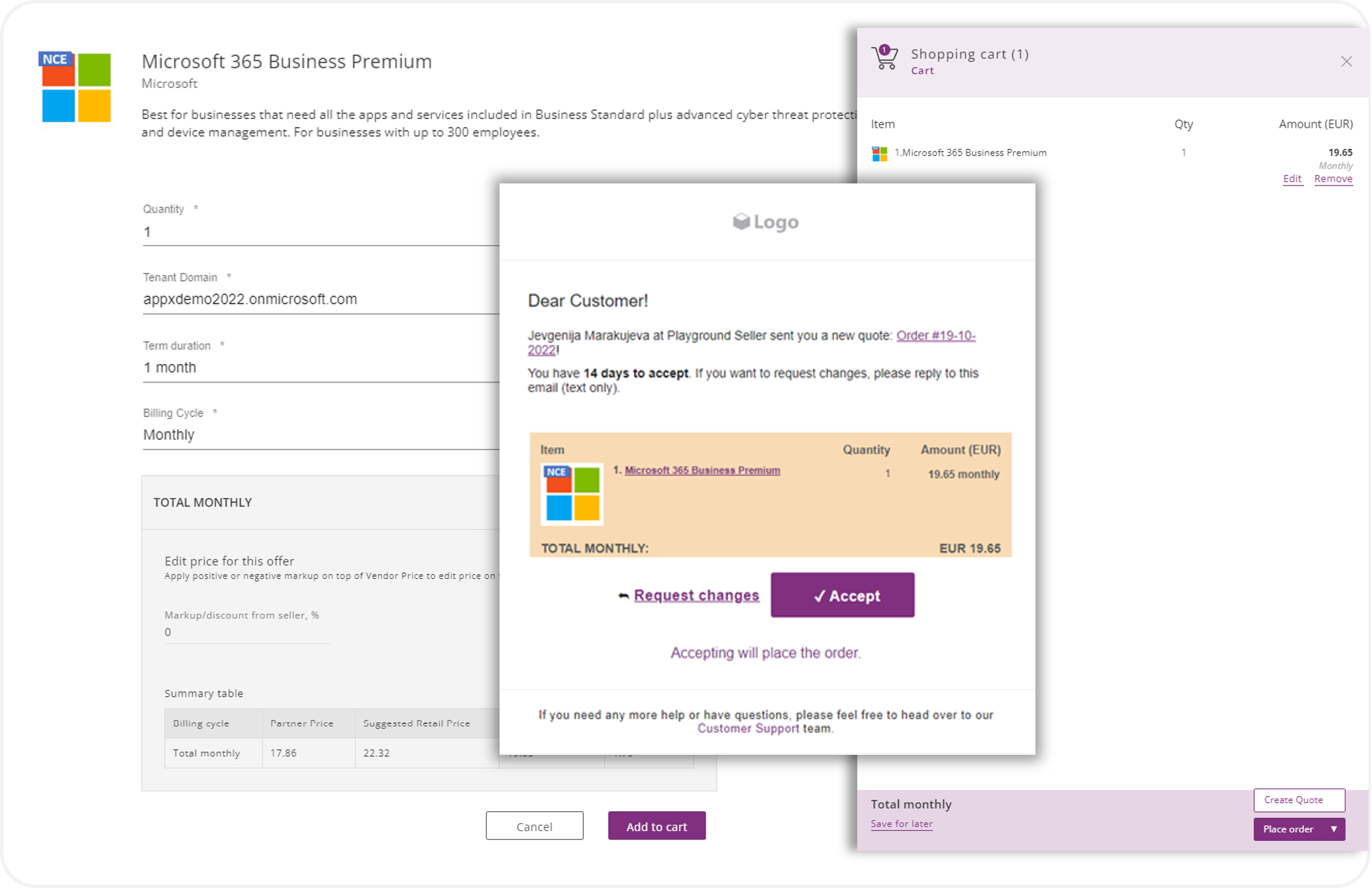Click the Qty column header in the cart
1372x888 pixels.
[x=1183, y=124]
